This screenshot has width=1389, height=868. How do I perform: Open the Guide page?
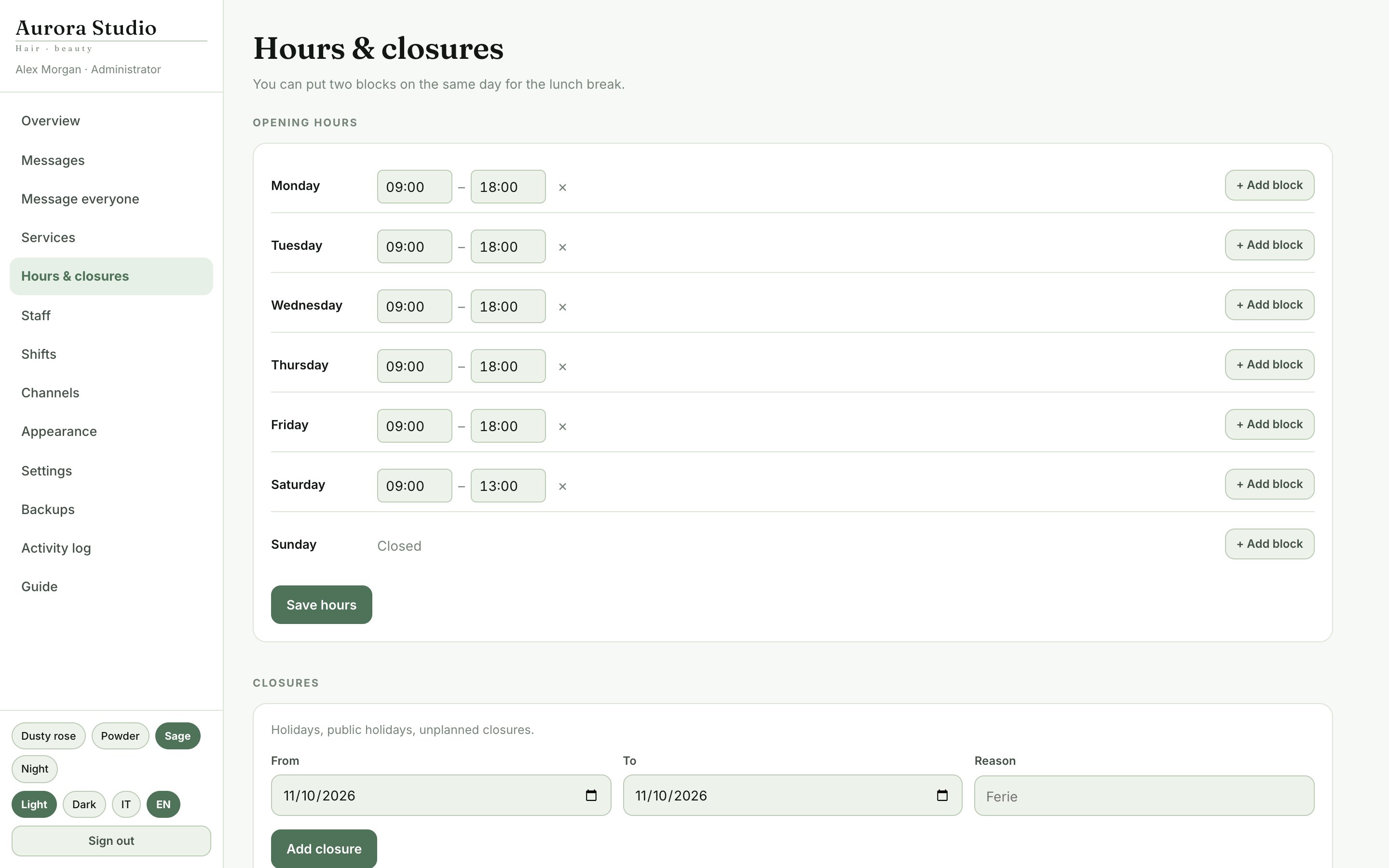[x=111, y=587]
